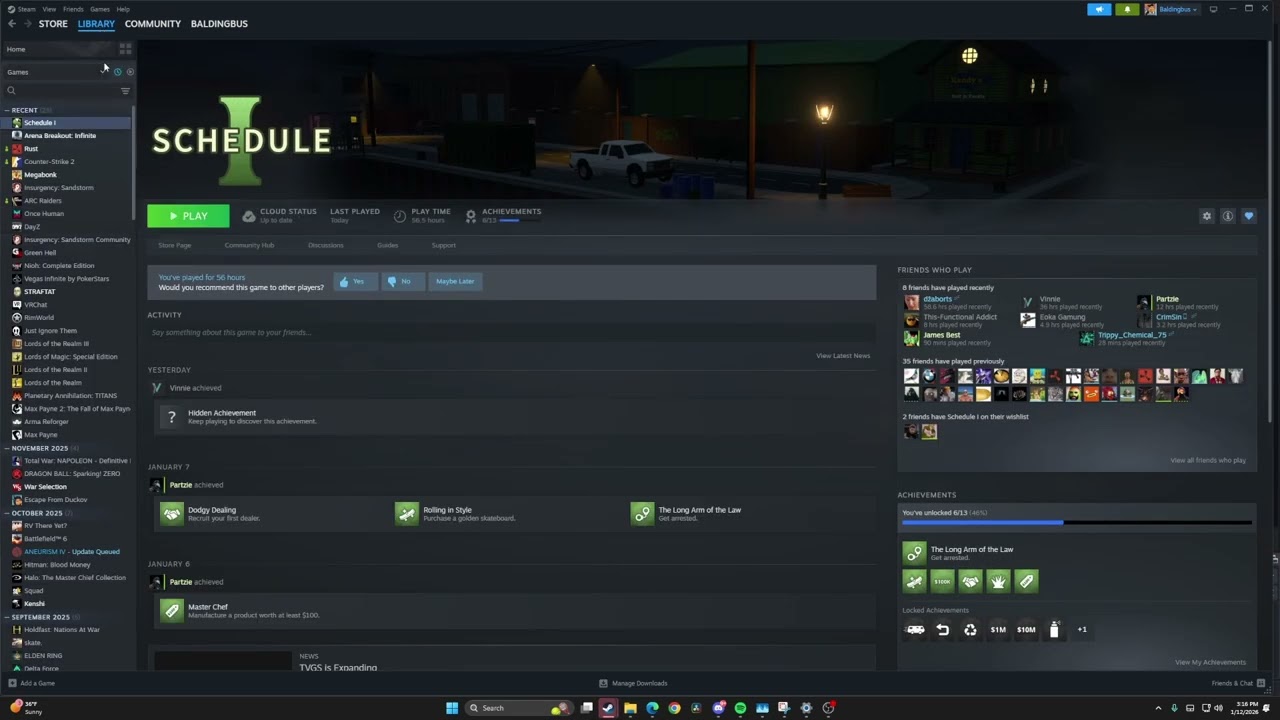Open the Guides link

[x=388, y=245]
